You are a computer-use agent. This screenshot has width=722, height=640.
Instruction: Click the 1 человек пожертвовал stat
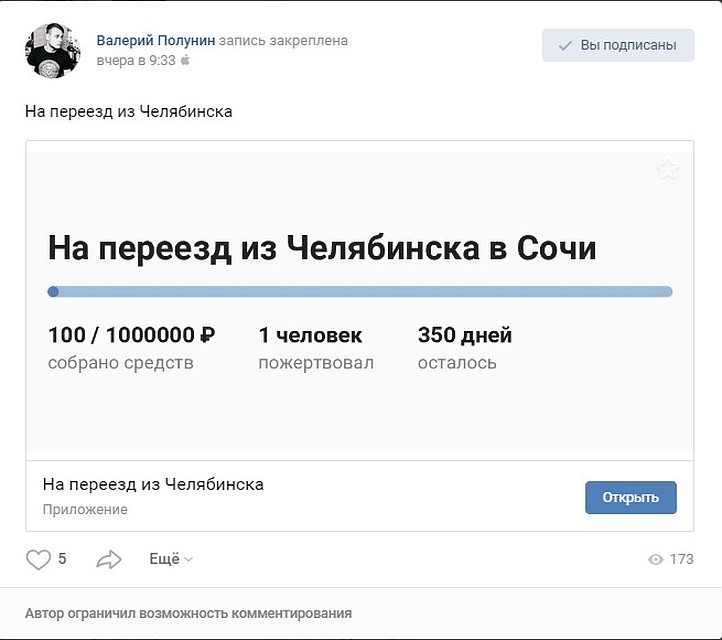click(315, 347)
